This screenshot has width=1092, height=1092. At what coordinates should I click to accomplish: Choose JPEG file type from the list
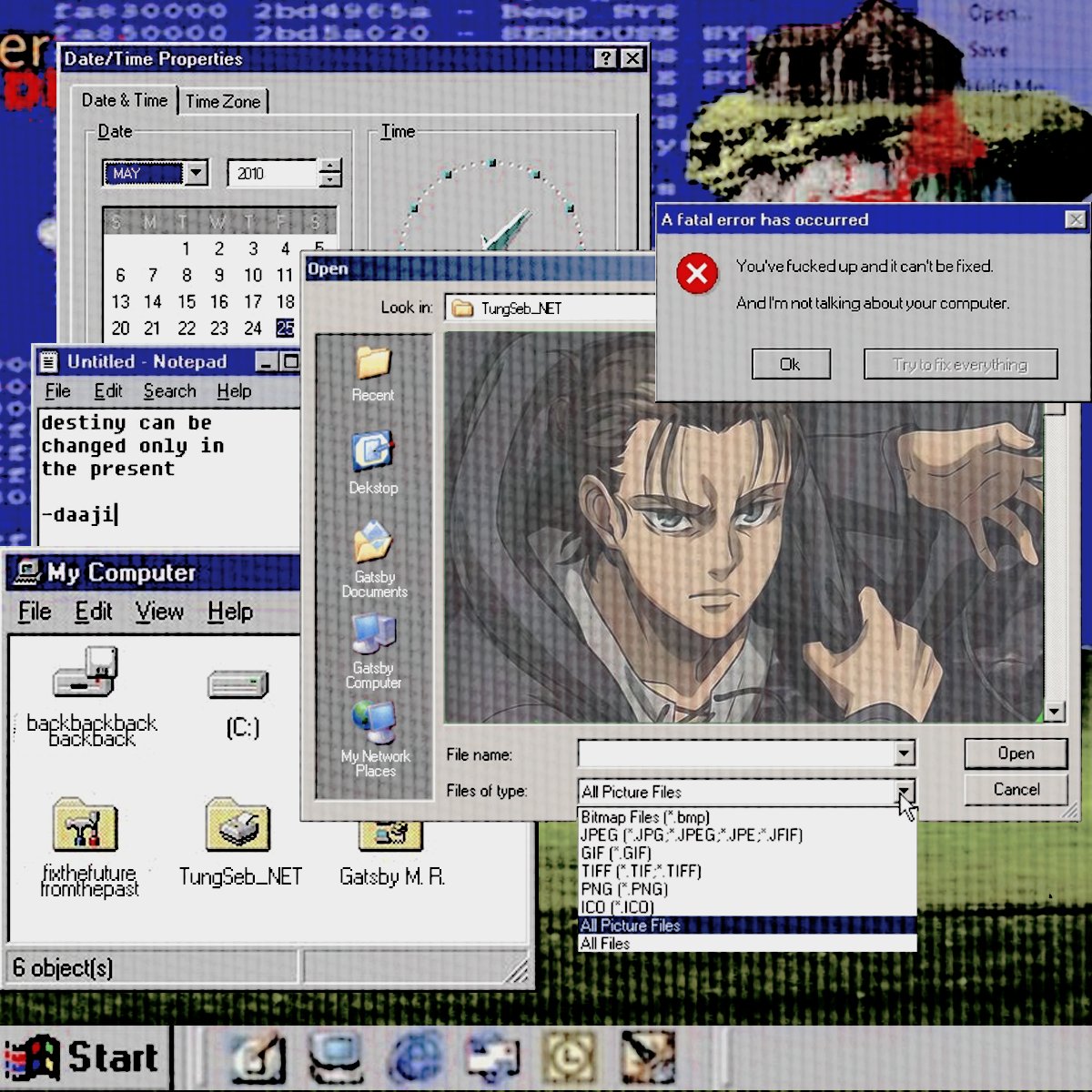[x=747, y=834]
